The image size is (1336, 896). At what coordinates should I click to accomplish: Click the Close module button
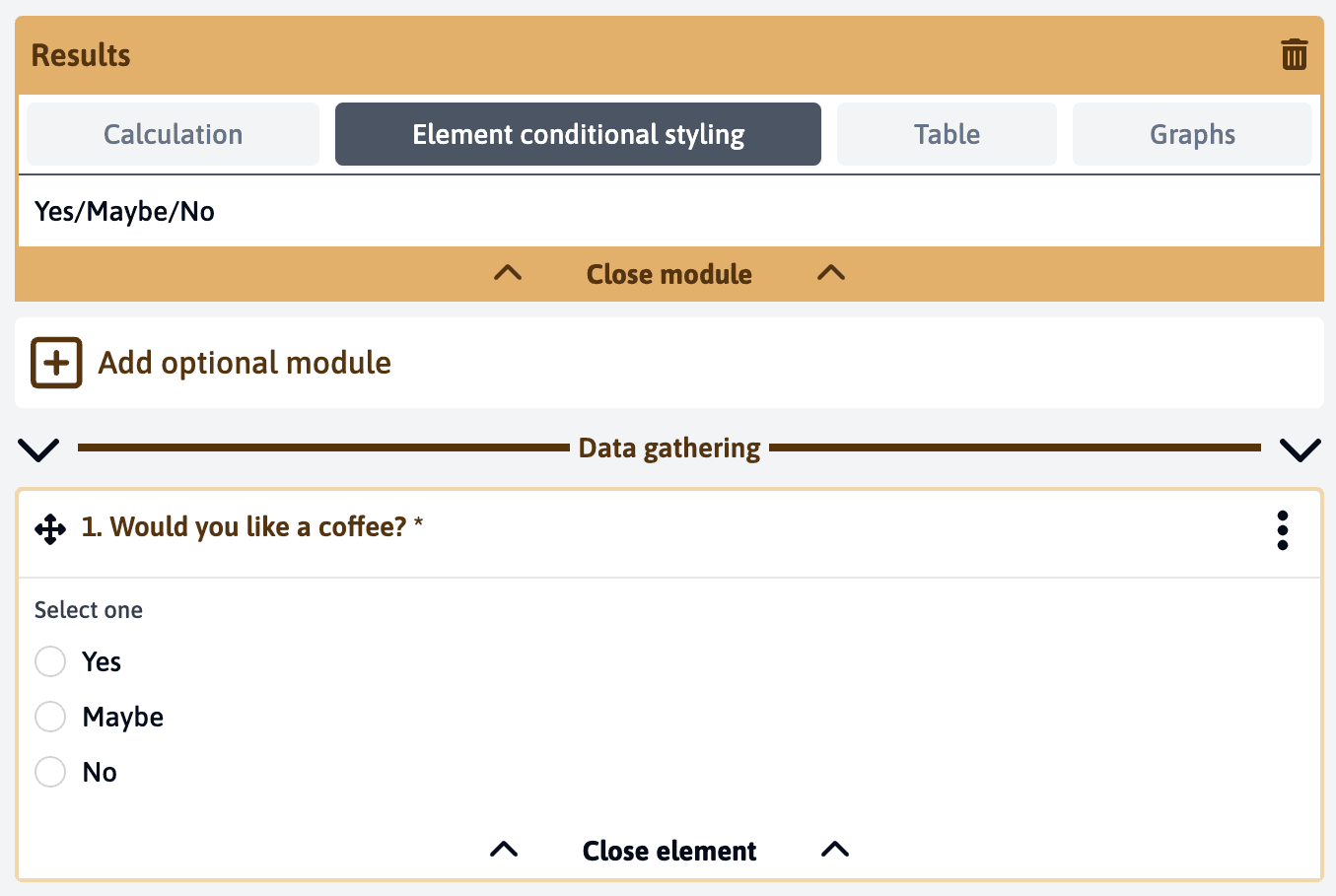pos(668,274)
